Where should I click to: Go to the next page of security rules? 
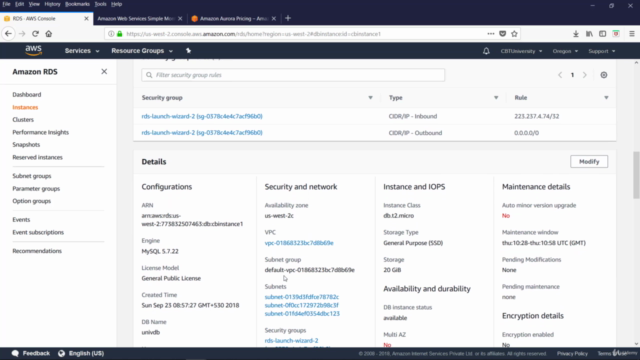584,75
